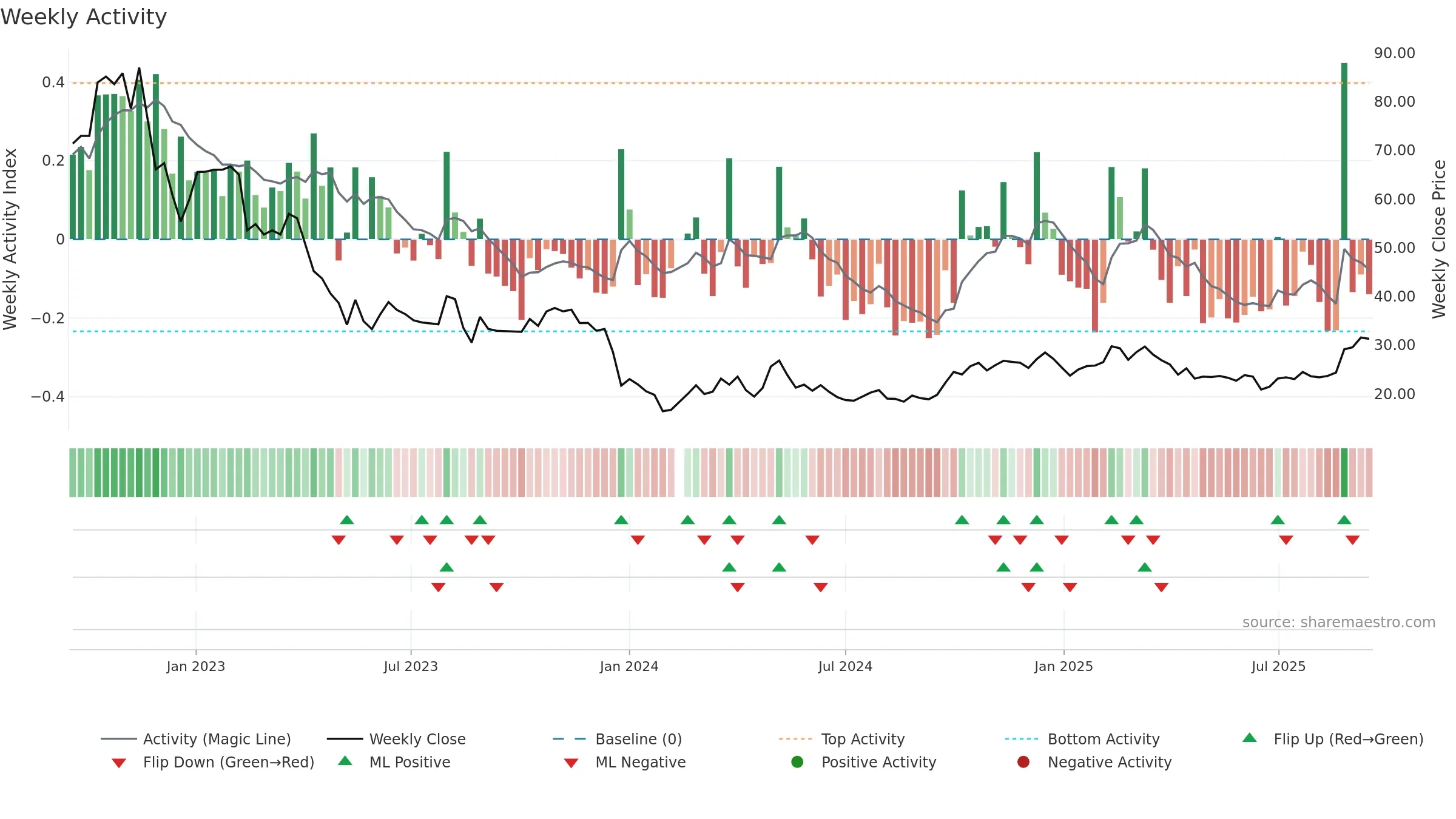
Task: Click the source: sharemaestro.com text
Action: (1339, 622)
